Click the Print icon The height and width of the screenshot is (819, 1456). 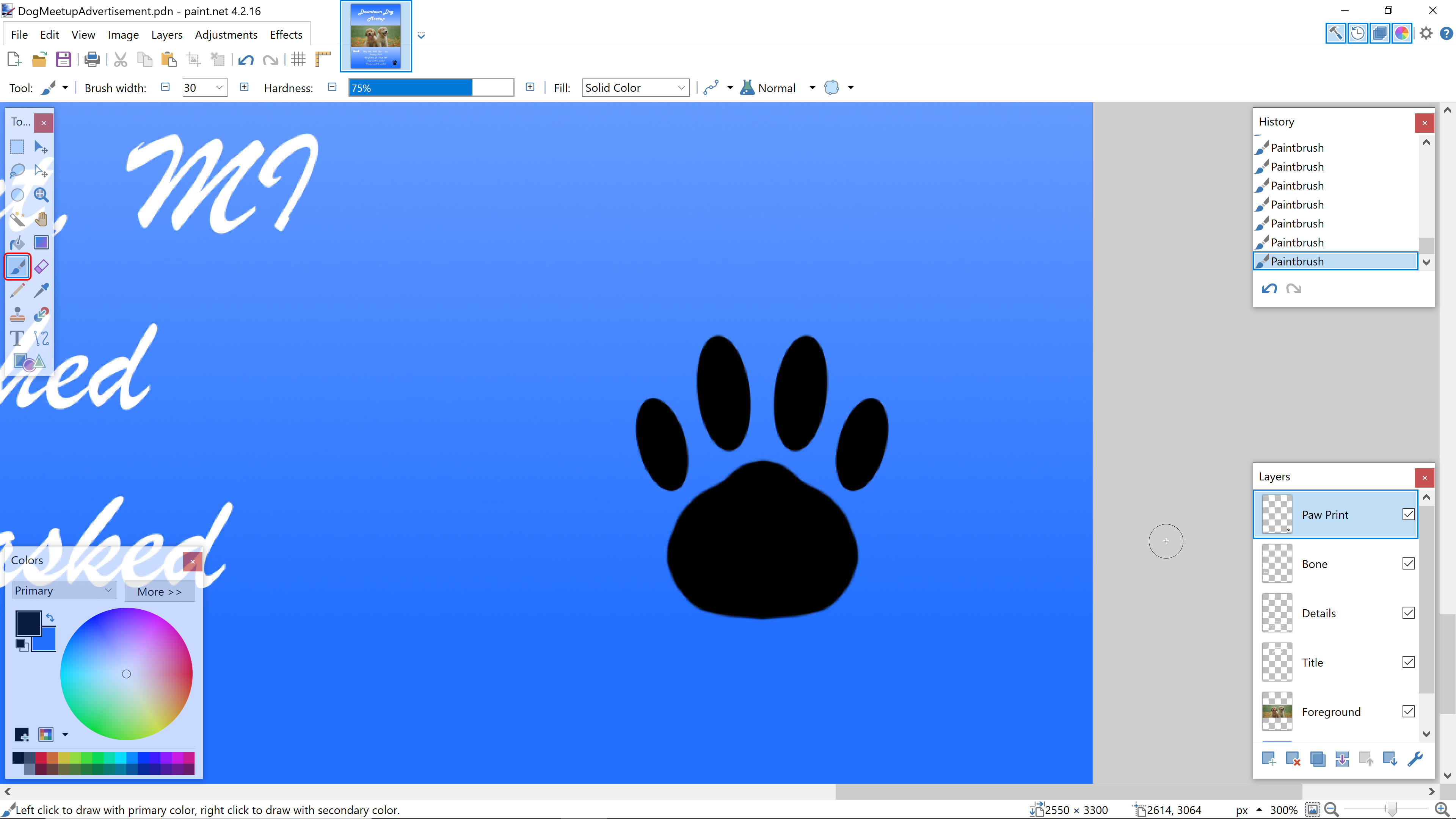91,60
